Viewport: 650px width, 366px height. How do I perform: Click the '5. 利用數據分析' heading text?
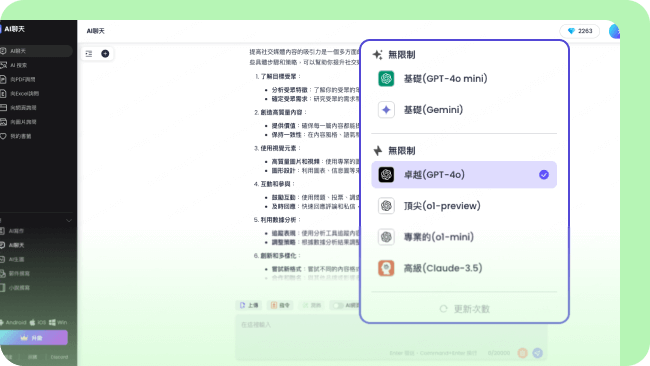tap(277, 220)
